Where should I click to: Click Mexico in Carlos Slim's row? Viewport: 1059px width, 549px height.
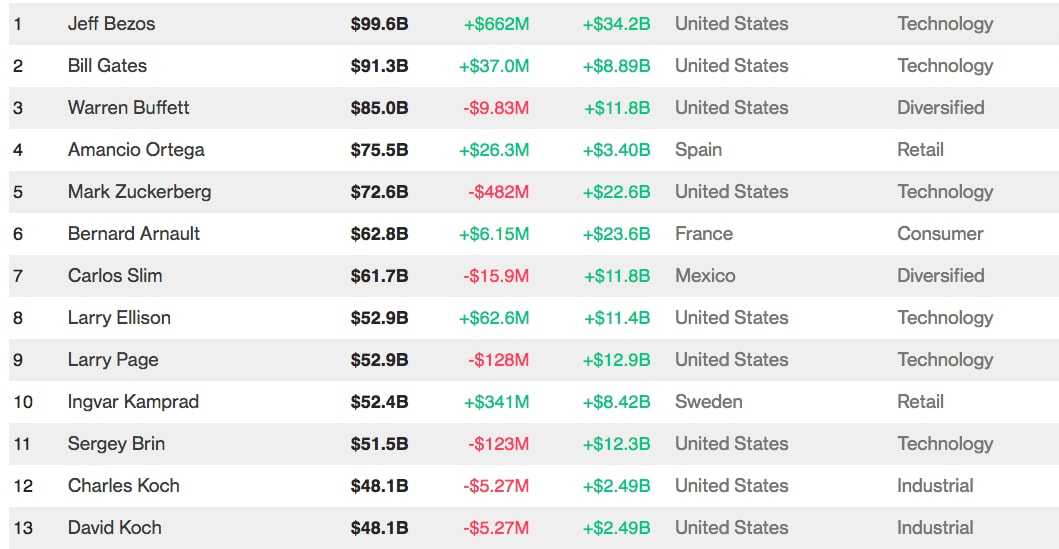pos(705,276)
